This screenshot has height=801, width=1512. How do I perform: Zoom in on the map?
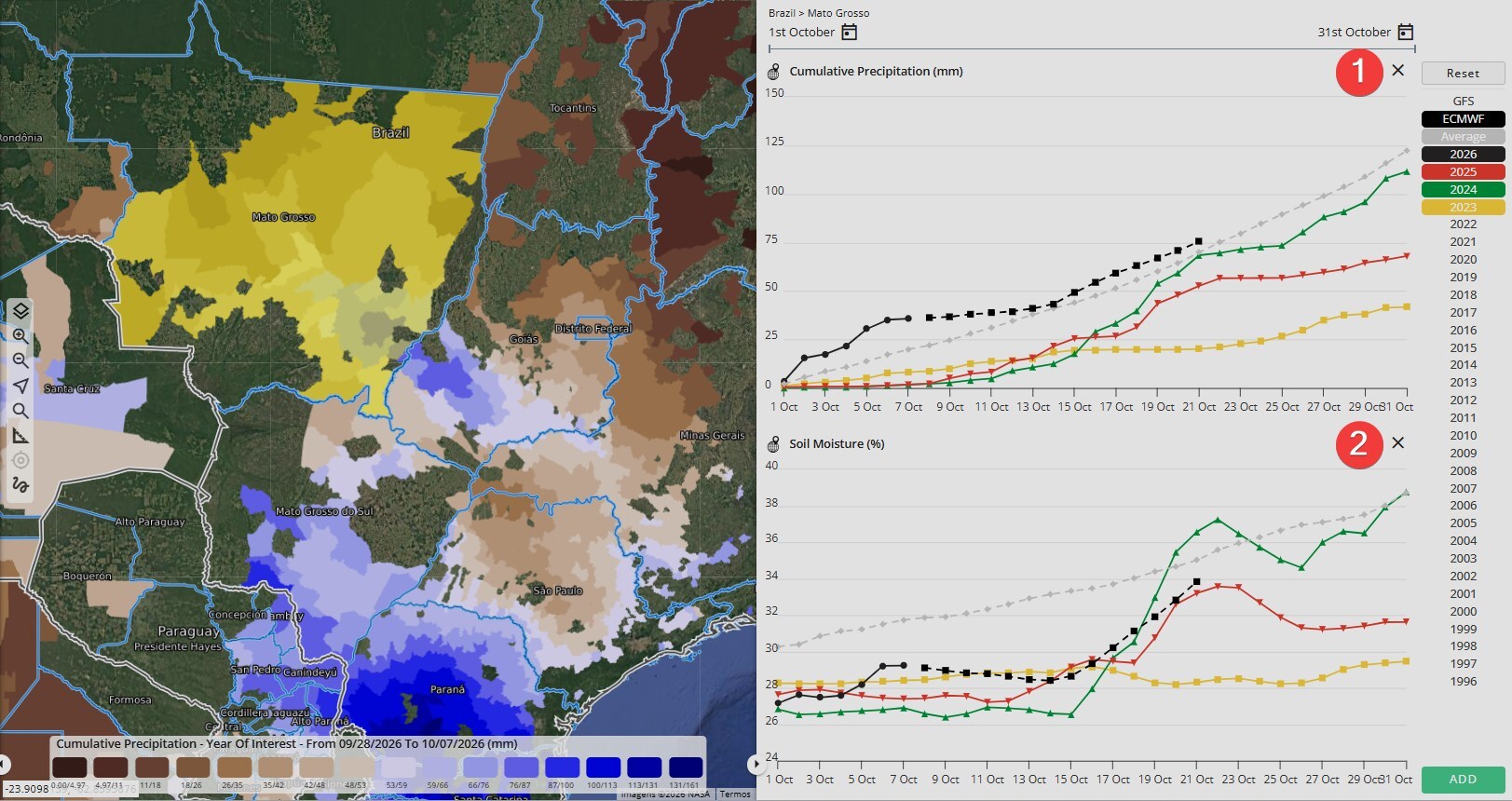20,336
